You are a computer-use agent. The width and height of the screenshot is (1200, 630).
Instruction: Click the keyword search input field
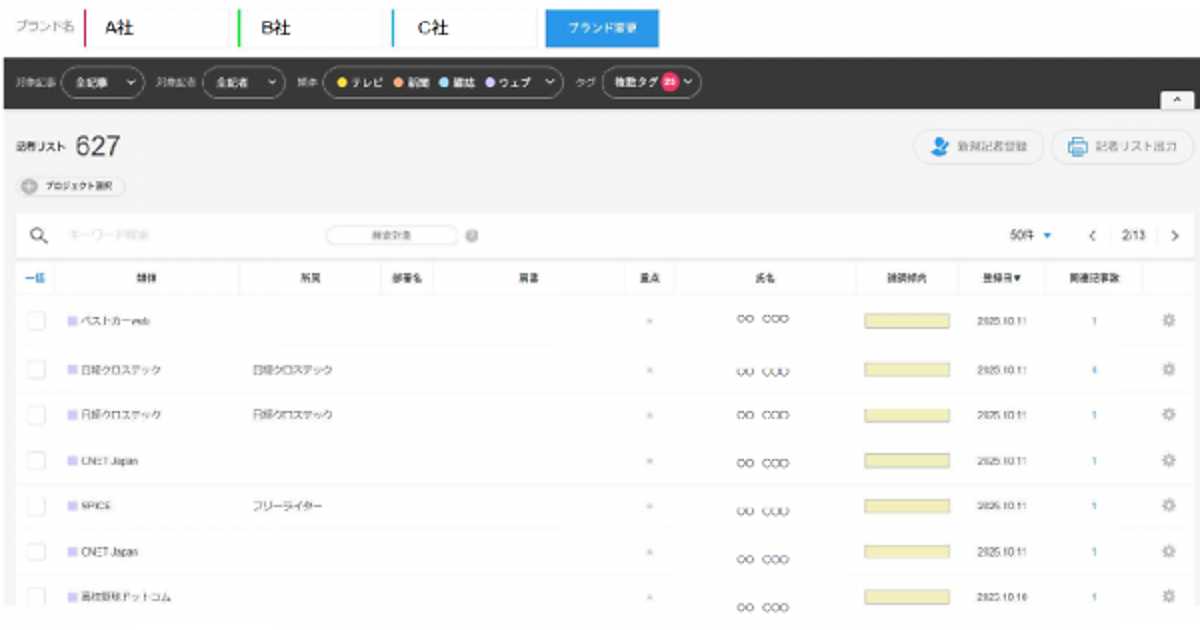pyautogui.click(x=180, y=236)
